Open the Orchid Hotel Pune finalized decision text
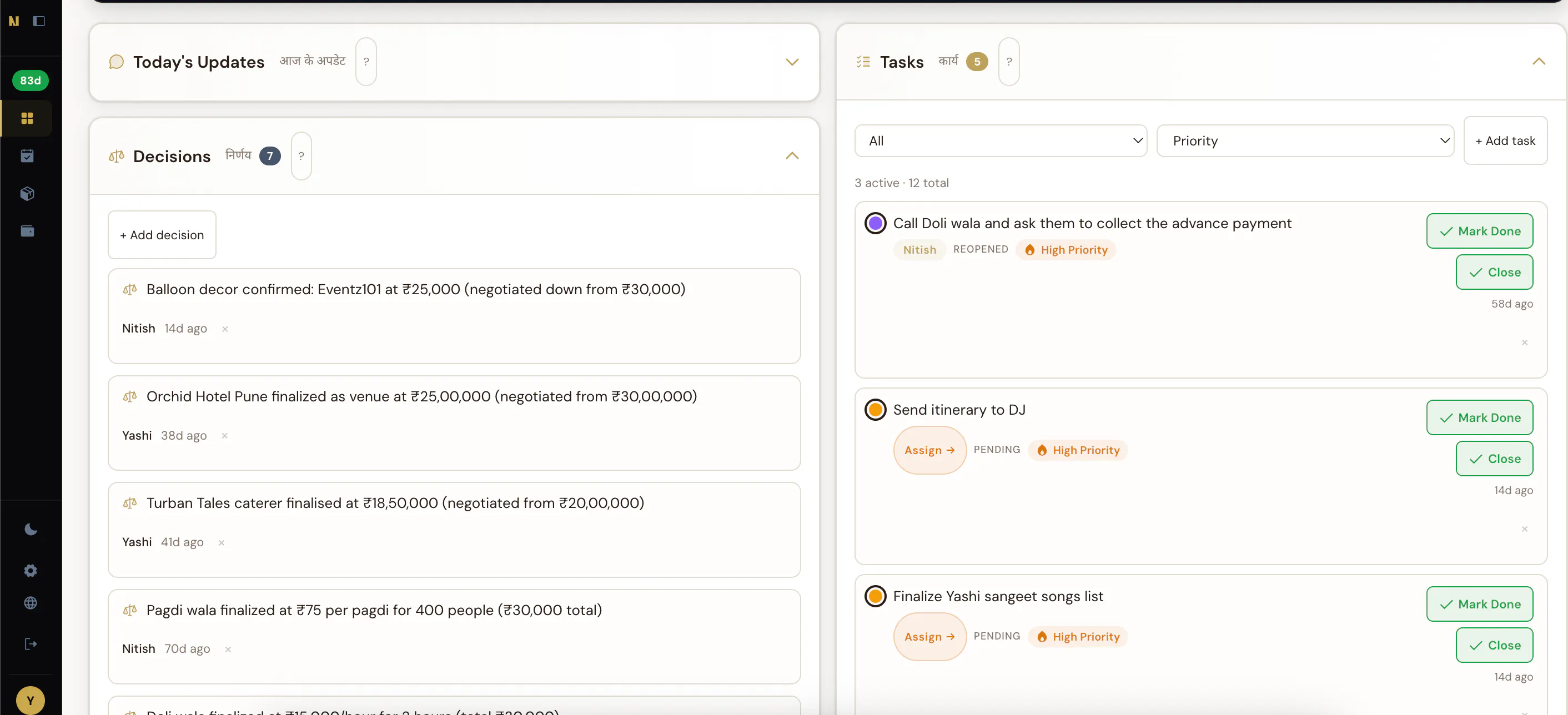 pos(422,397)
